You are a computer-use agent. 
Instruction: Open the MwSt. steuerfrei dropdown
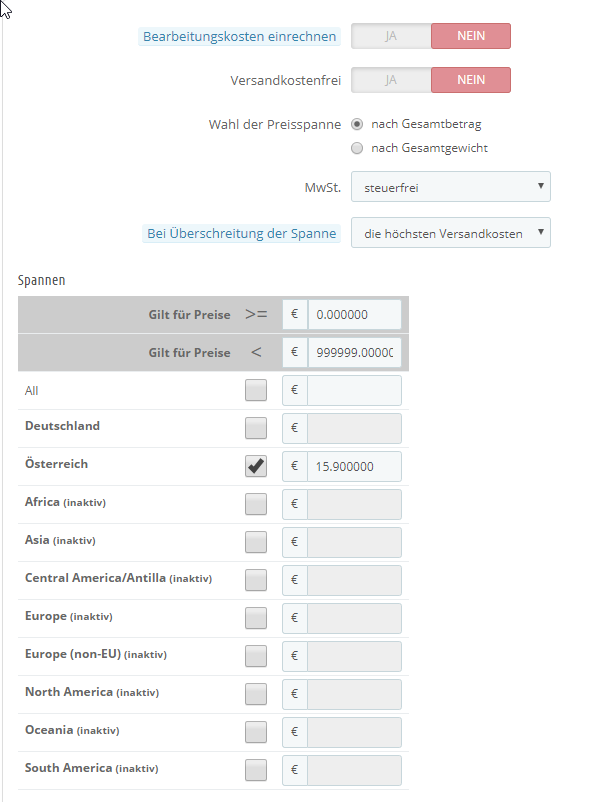pyautogui.click(x=450, y=186)
